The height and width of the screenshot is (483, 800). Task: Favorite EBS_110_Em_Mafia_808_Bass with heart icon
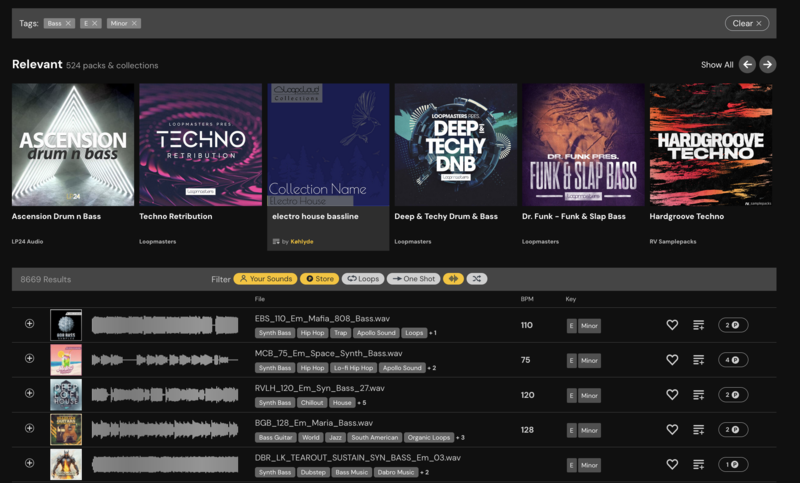(672, 325)
